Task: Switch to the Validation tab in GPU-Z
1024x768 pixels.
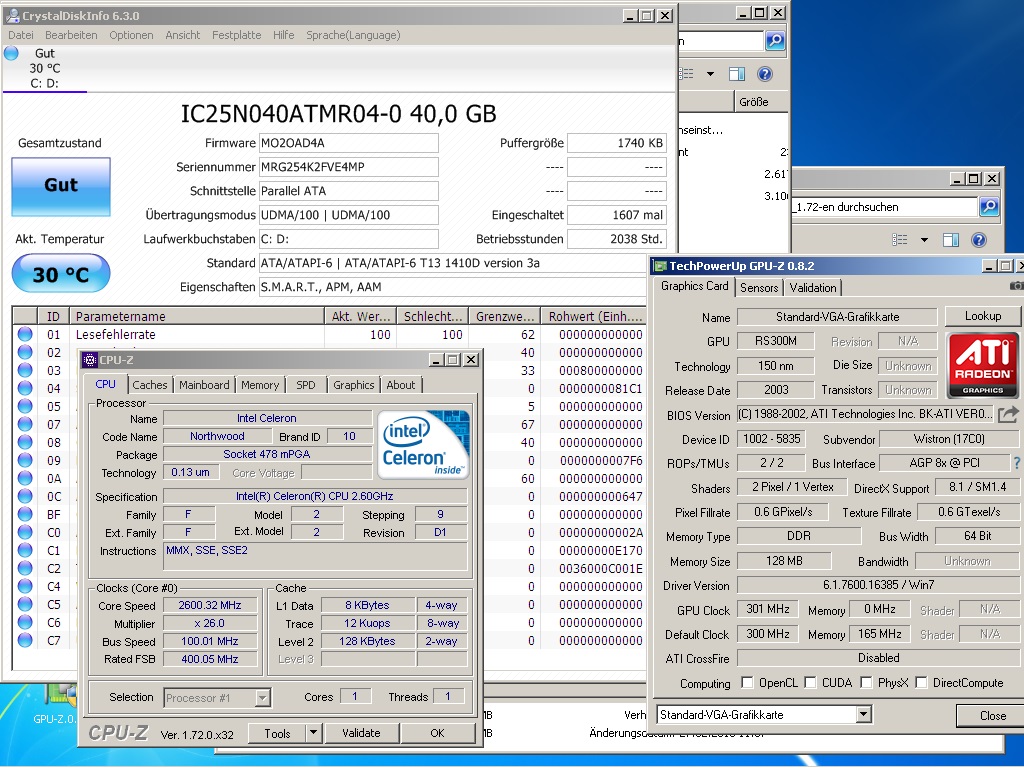Action: pos(813,288)
